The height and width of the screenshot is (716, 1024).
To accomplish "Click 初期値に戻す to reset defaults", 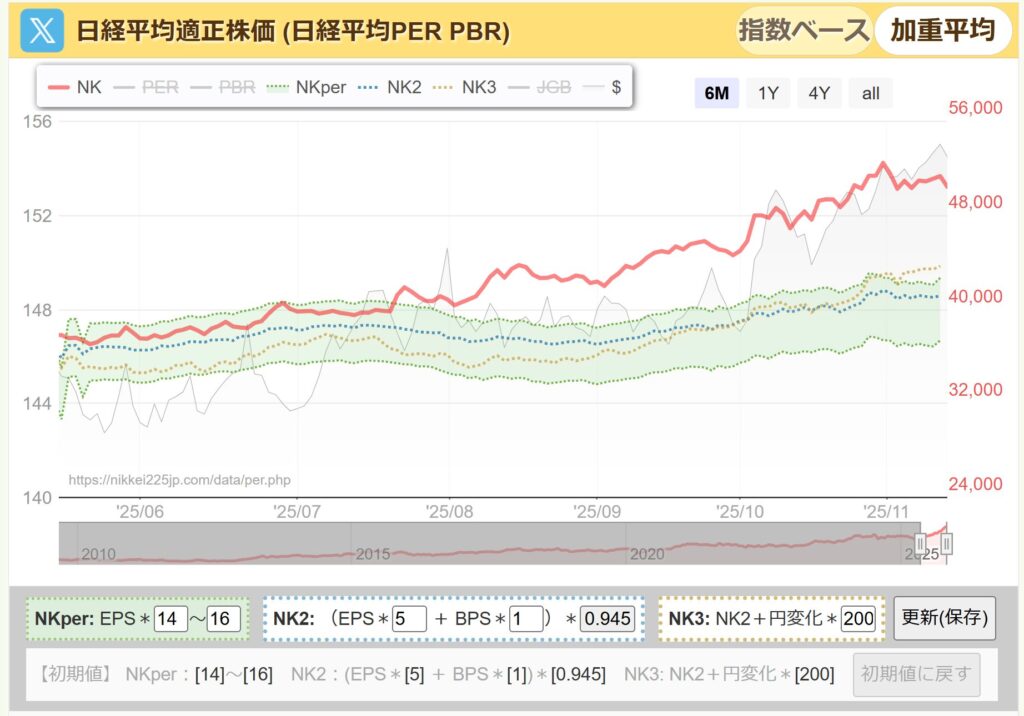I will point(915,674).
